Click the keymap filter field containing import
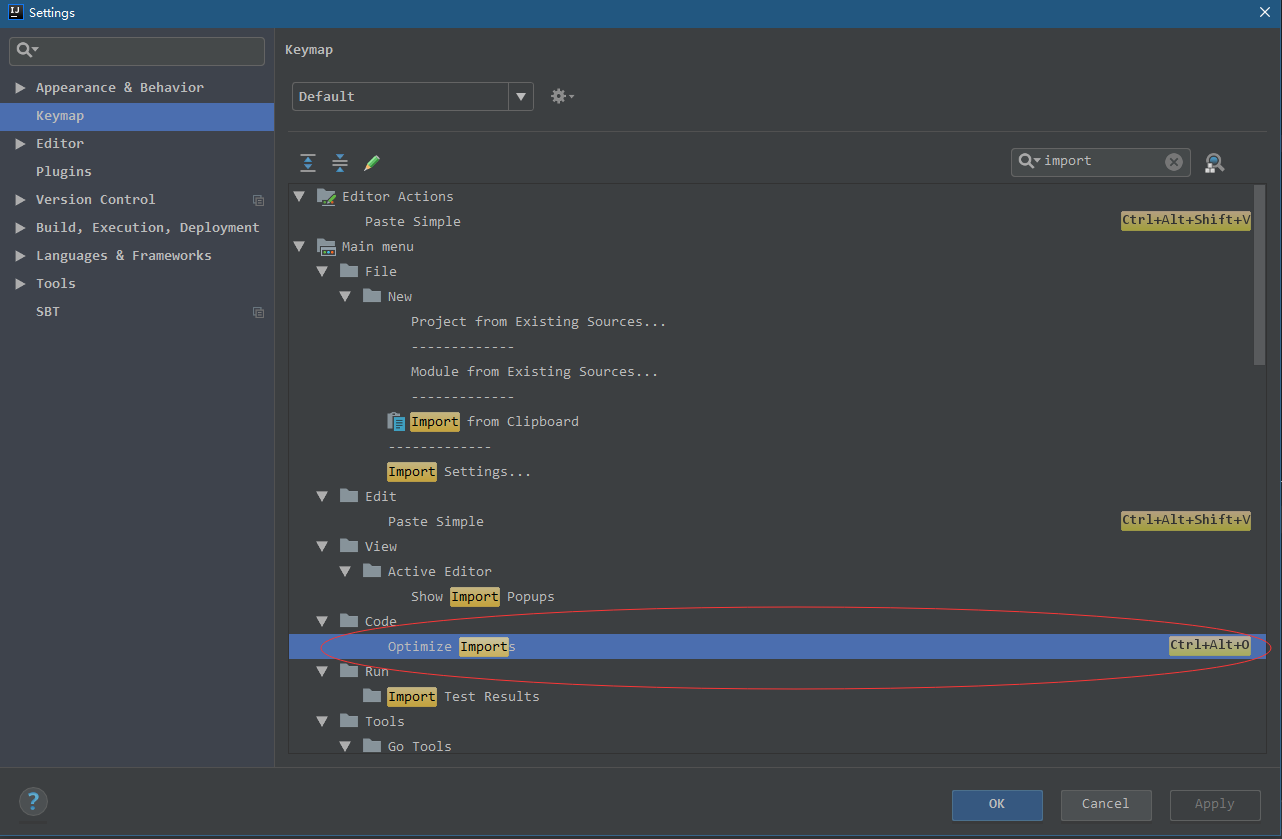 click(1100, 162)
